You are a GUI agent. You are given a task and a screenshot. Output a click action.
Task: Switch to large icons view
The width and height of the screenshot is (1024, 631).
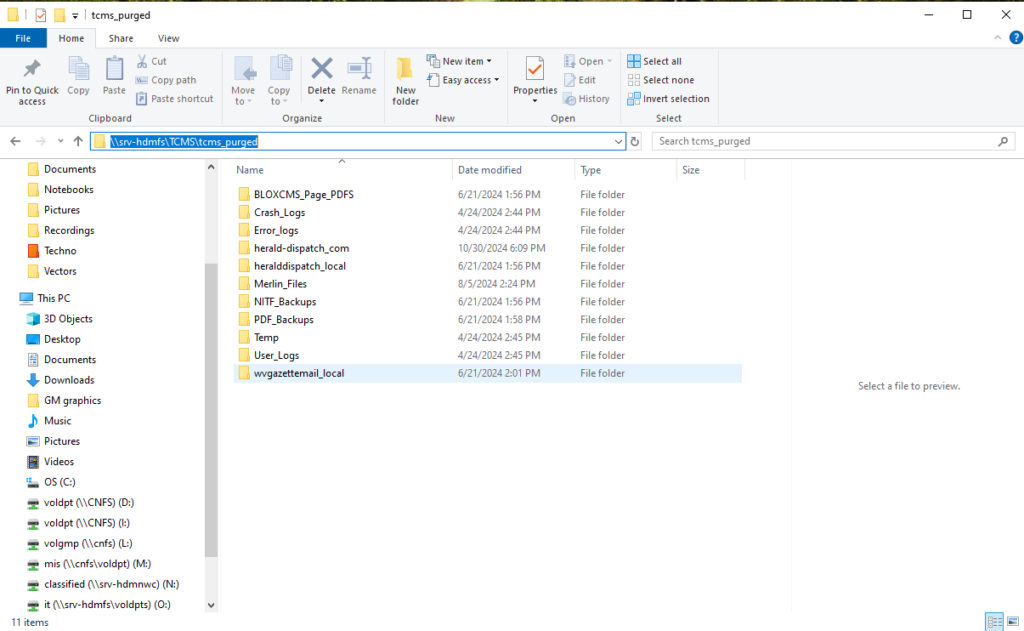coord(1013,622)
